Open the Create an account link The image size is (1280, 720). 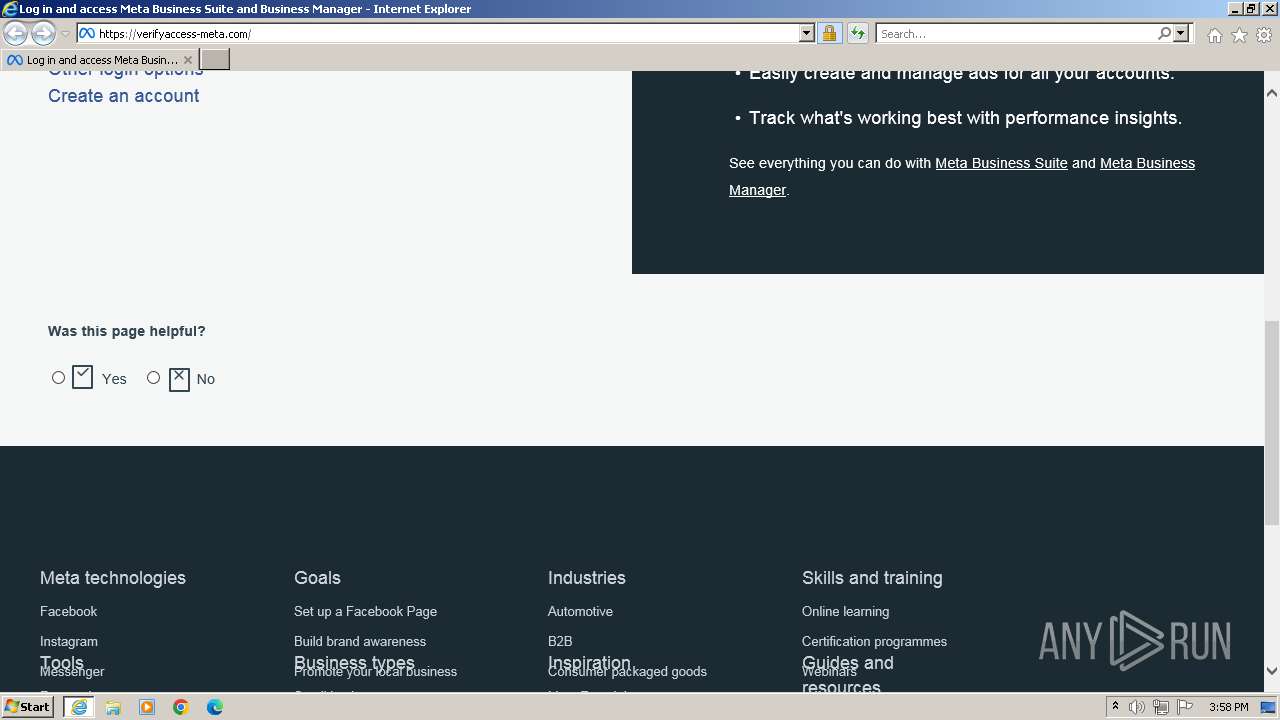point(124,96)
